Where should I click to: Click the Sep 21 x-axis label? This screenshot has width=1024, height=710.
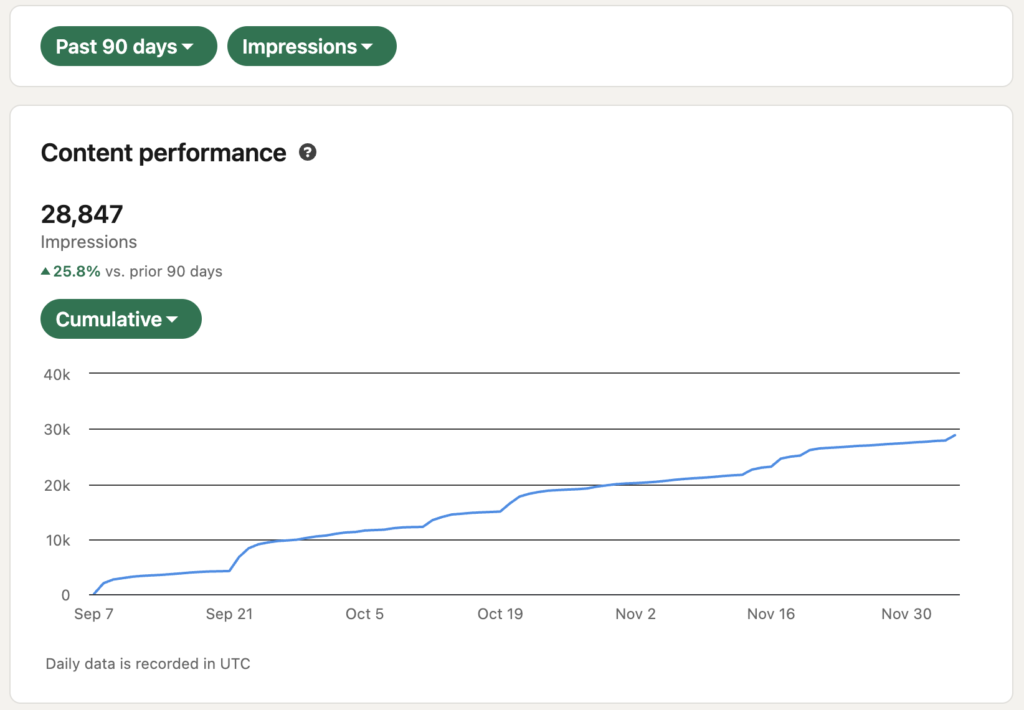[x=229, y=614]
